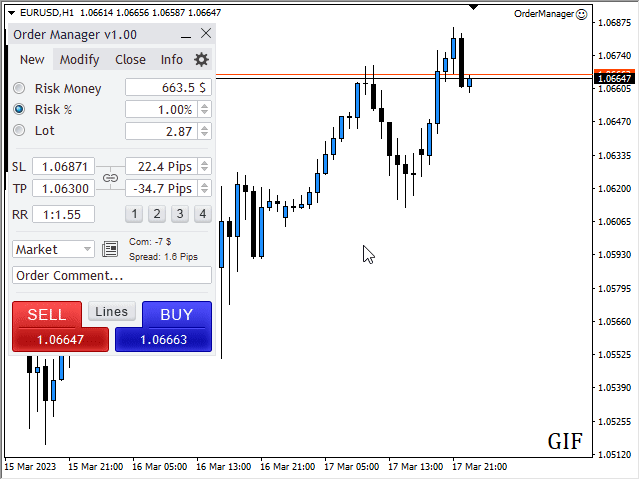Select the Lot radio button

tap(19, 131)
